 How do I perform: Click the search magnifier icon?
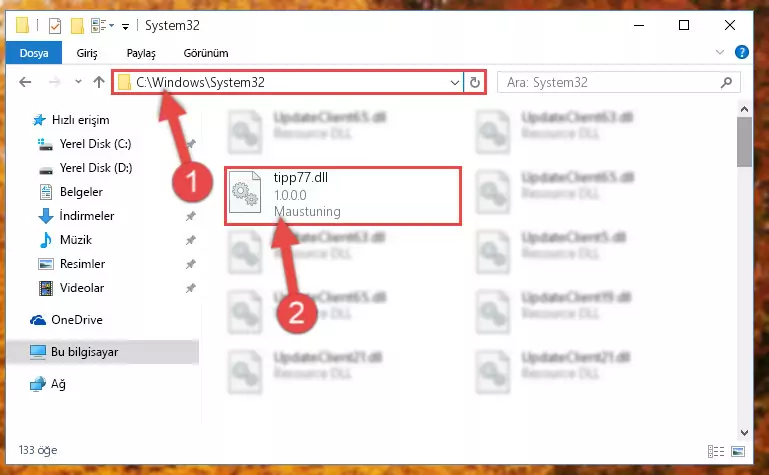click(726, 82)
